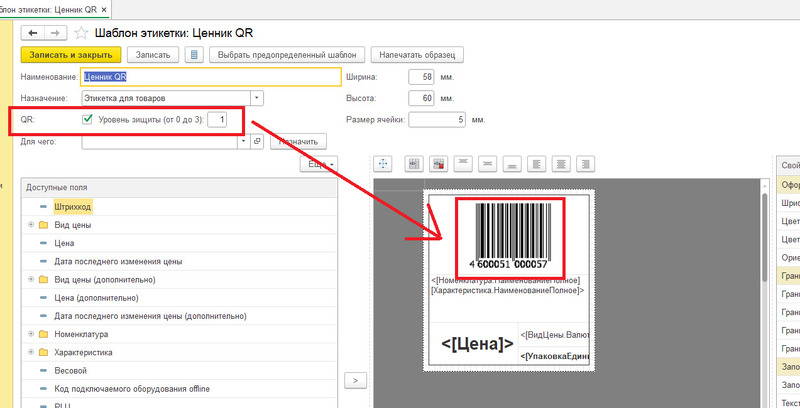The image size is (800, 408).
Task: Click the back navigation arrow
Action: pyautogui.click(x=33, y=32)
